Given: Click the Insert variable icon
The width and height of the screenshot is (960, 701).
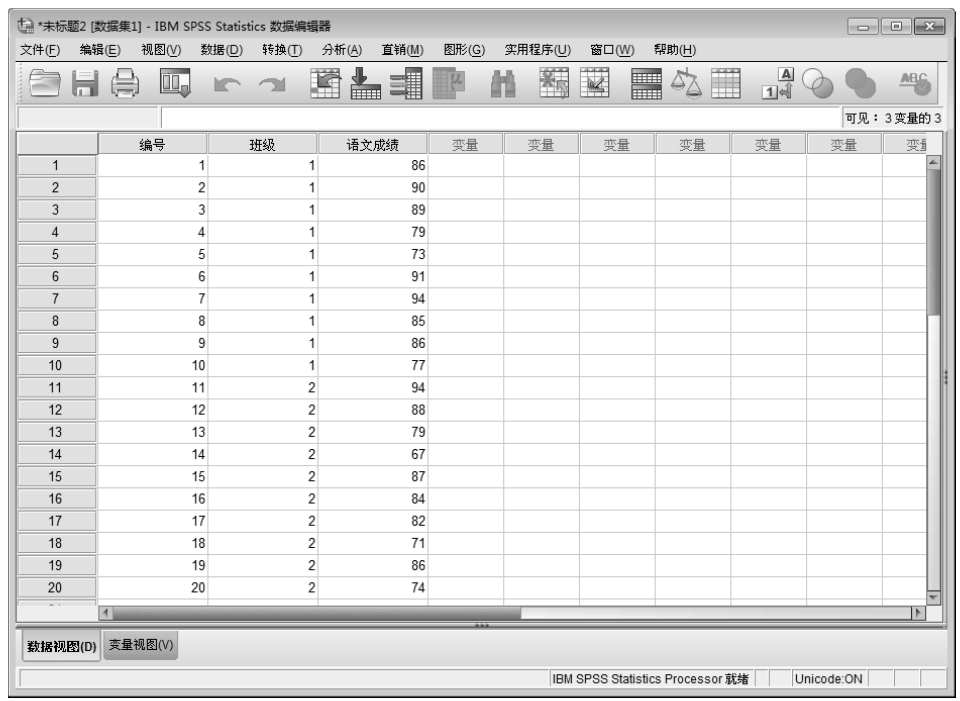Looking at the screenshot, I should click(594, 83).
